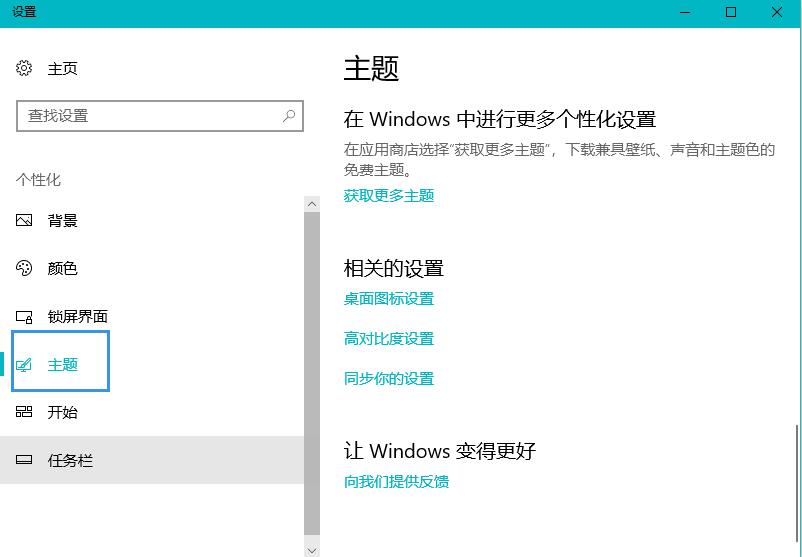Open 桌面图标设置 link

[389, 298]
